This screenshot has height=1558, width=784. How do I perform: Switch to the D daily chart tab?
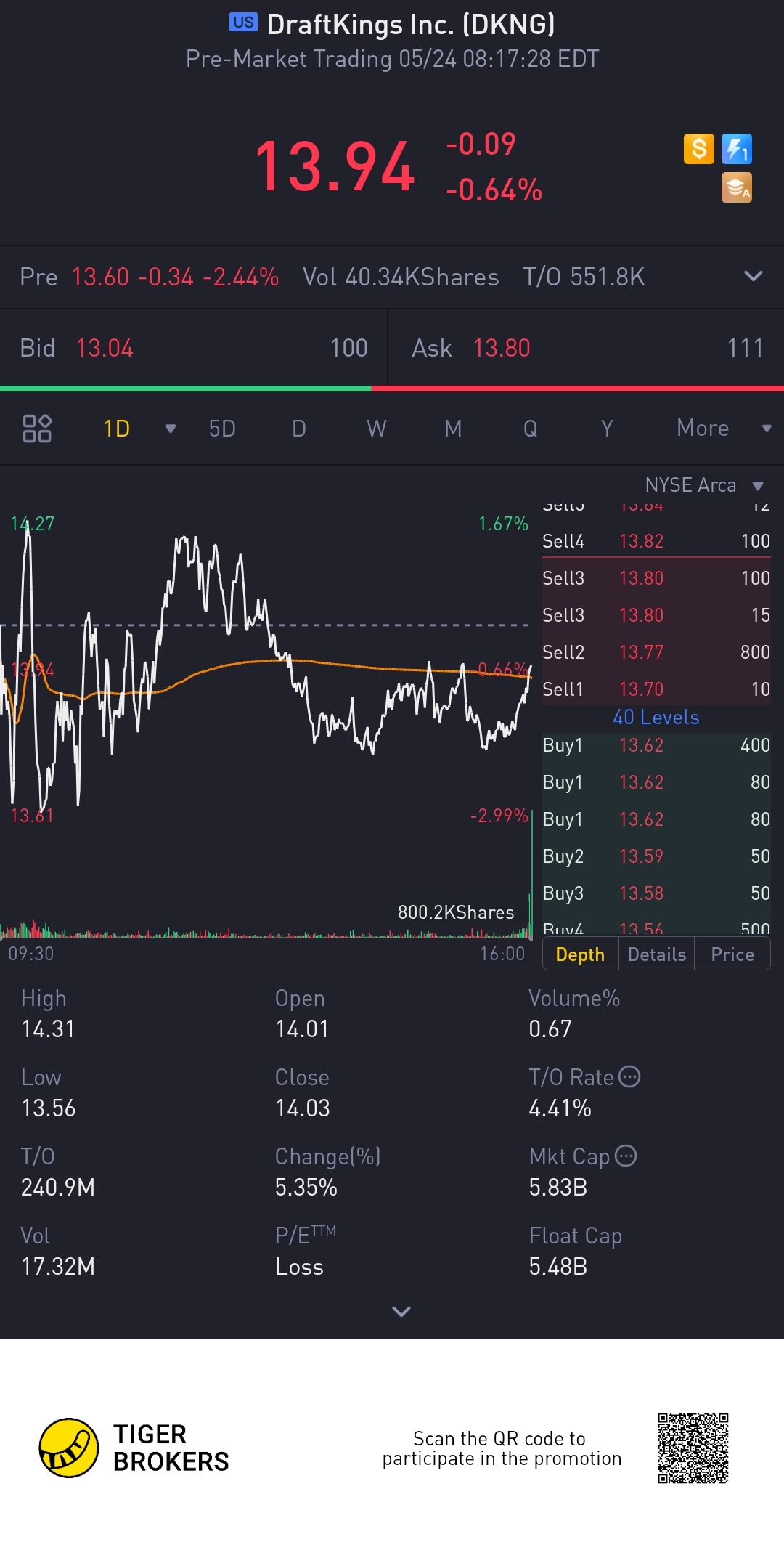click(x=299, y=429)
